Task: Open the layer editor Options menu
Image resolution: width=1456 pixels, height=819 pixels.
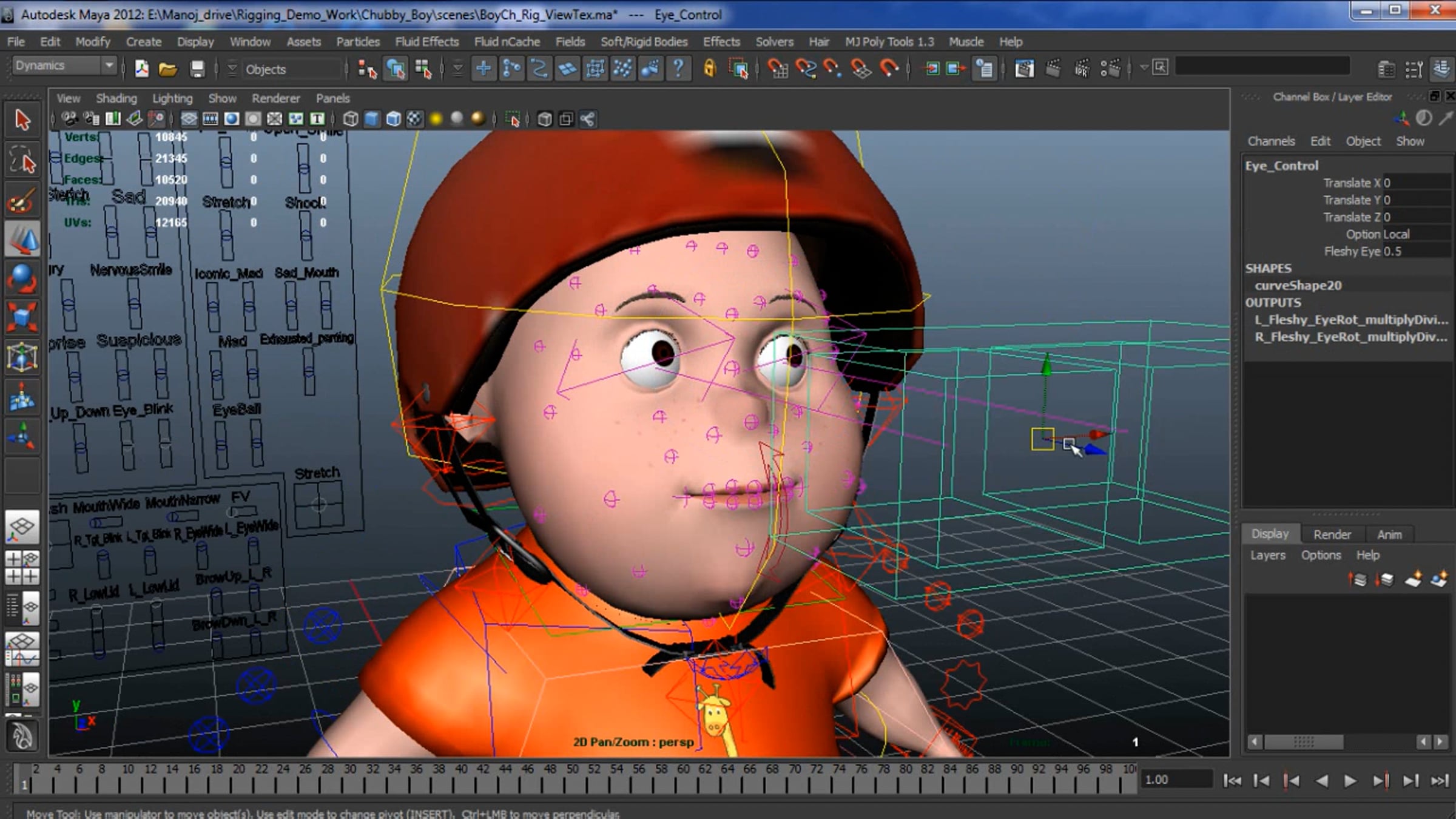Action: [x=1321, y=555]
